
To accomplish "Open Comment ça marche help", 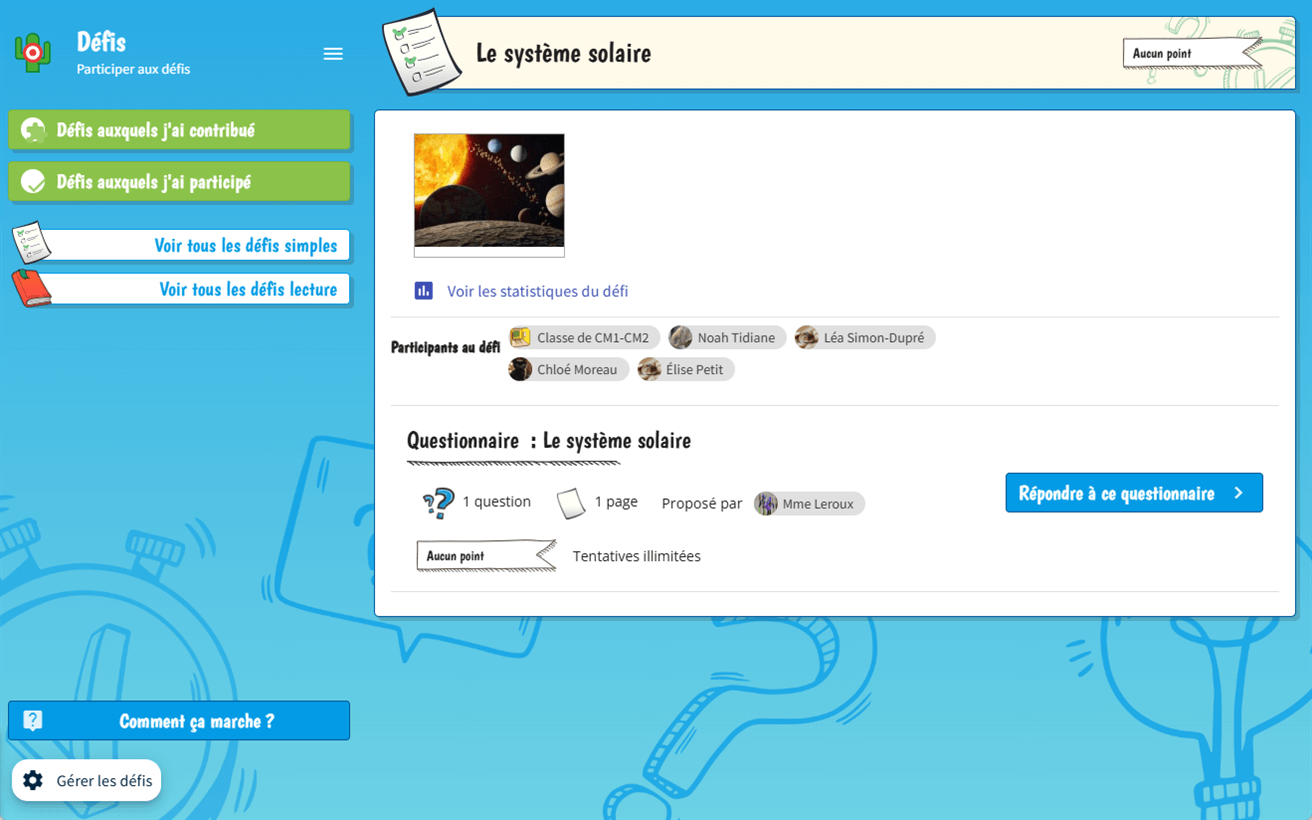I will (196, 721).
